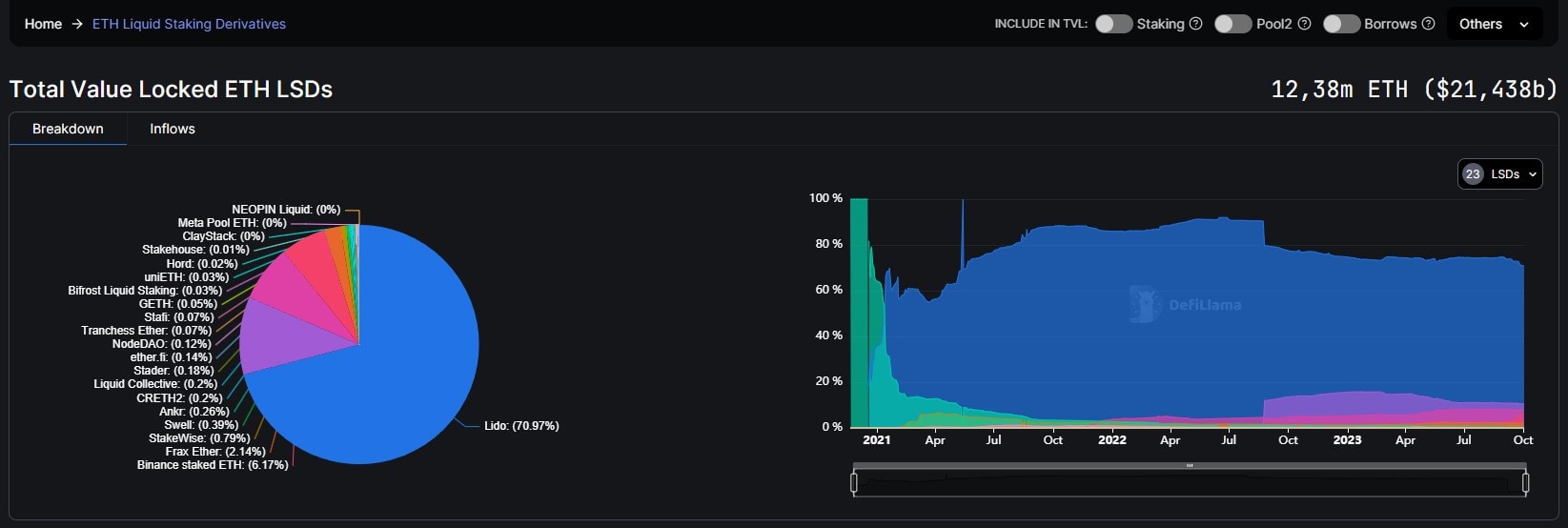Click the ether.fi (0.14%) label
This screenshot has height=528, width=1568.
172,357
